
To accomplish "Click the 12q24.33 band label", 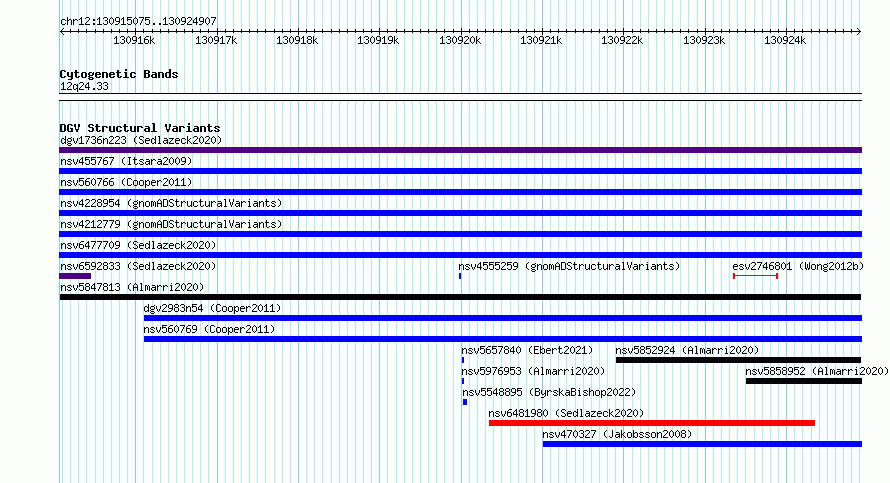I will 84,86.
